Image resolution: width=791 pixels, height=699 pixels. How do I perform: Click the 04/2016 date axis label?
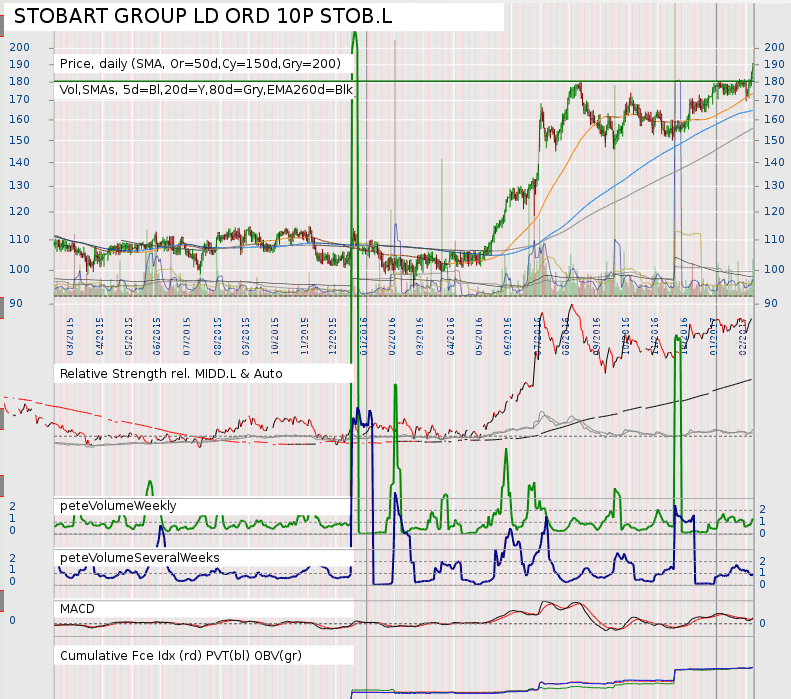tap(450, 336)
